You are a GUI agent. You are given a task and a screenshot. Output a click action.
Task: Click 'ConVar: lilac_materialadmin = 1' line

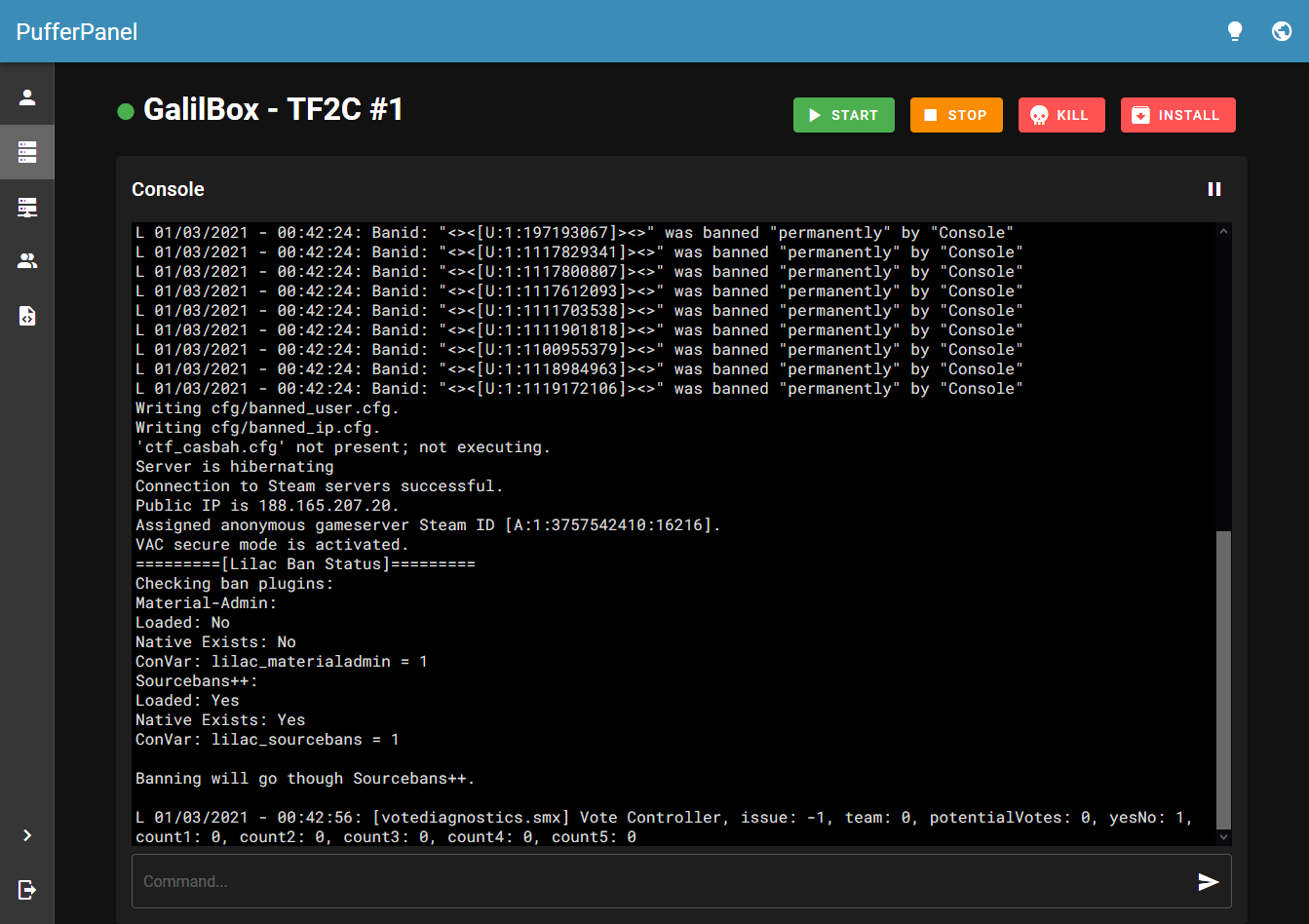pyautogui.click(x=282, y=661)
